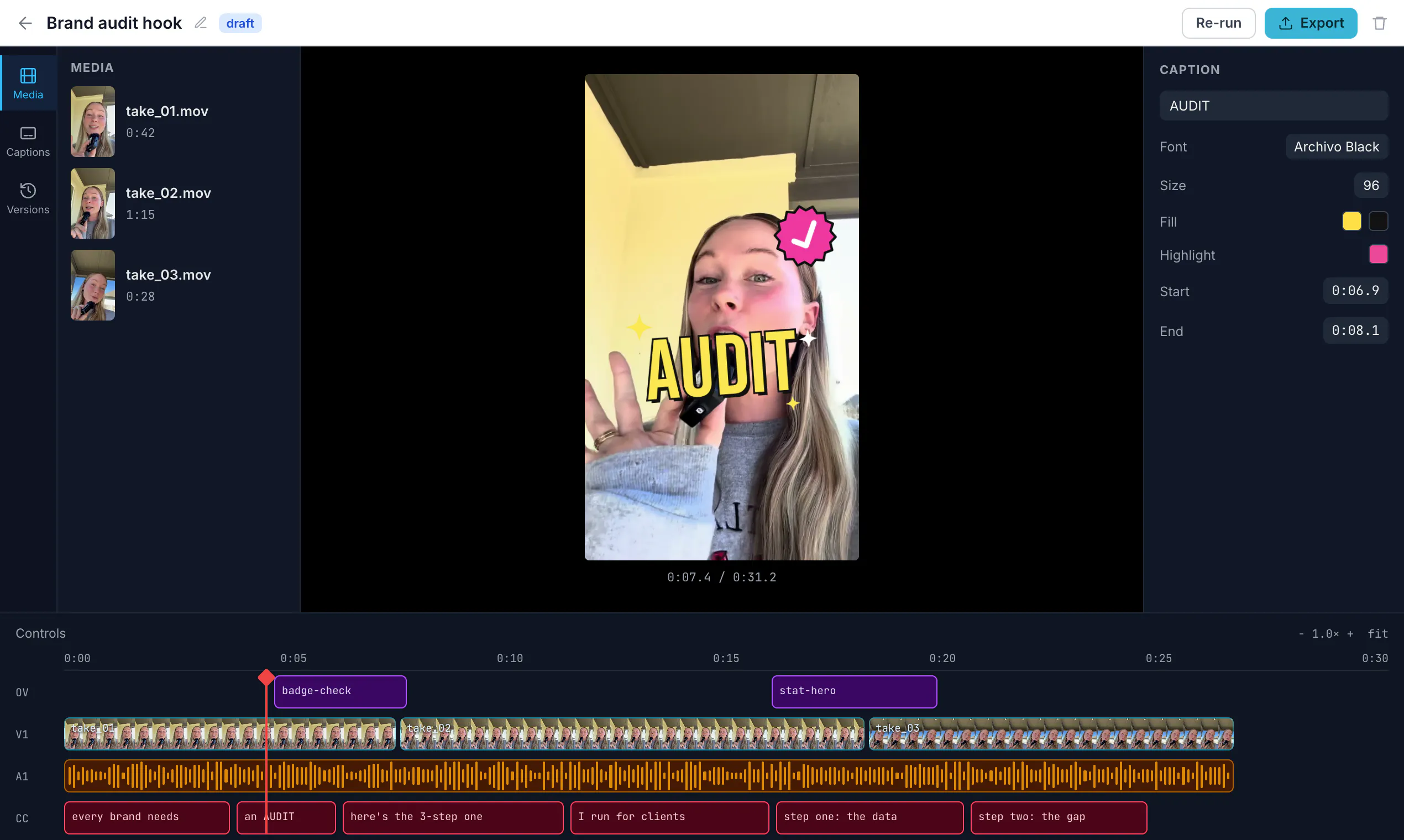Delete project using the trash icon
The image size is (1404, 840).
tap(1379, 23)
